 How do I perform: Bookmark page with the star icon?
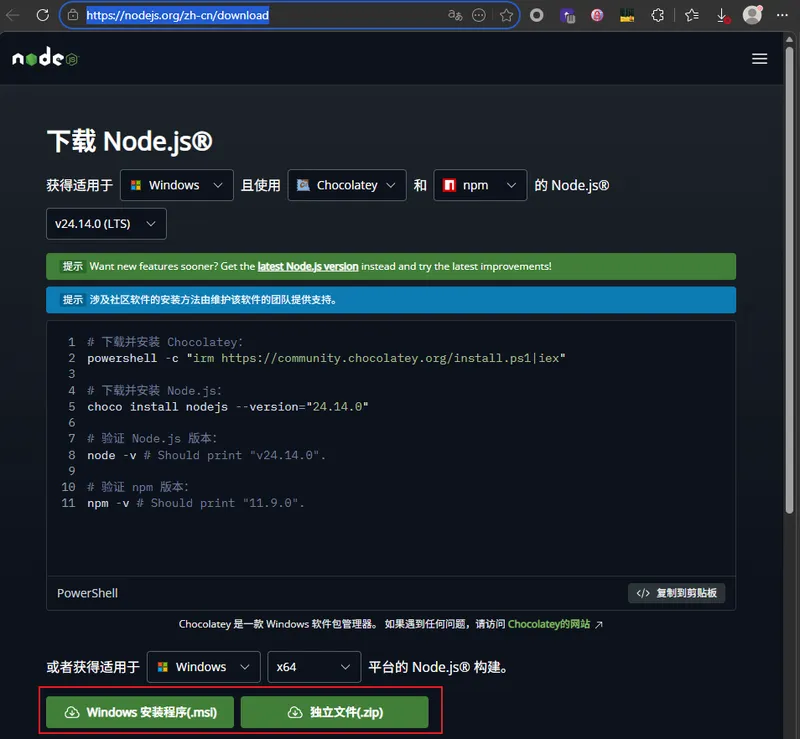(506, 15)
